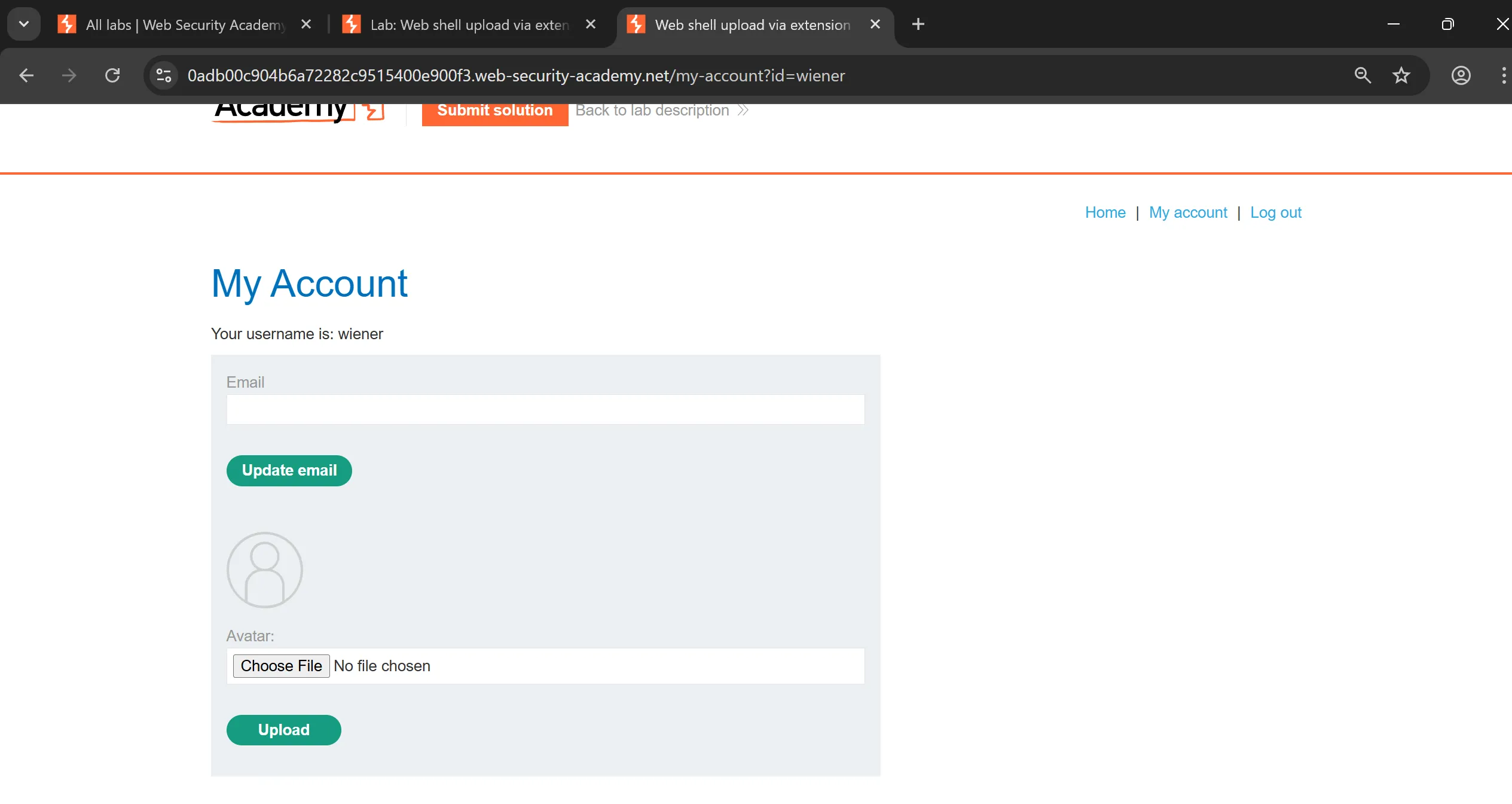Open site information icon in address bar
This screenshot has width=1512, height=804.
coord(163,75)
